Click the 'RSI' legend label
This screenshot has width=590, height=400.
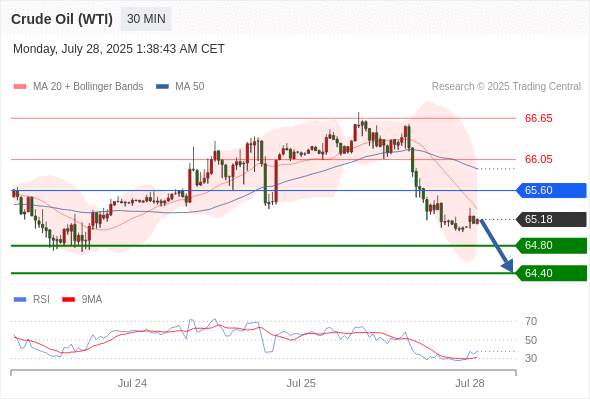click(41, 300)
